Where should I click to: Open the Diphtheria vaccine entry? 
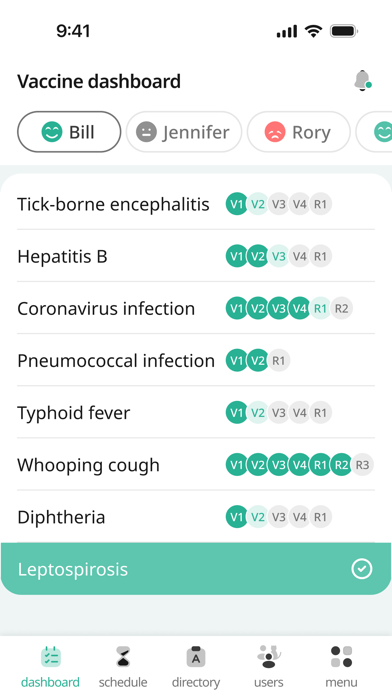196,517
